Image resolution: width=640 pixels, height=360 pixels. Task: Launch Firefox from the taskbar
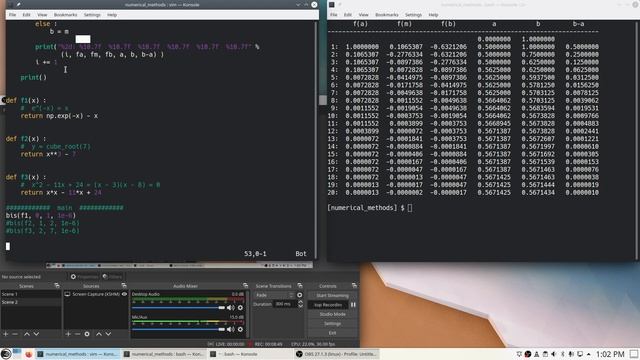(x=29, y=354)
